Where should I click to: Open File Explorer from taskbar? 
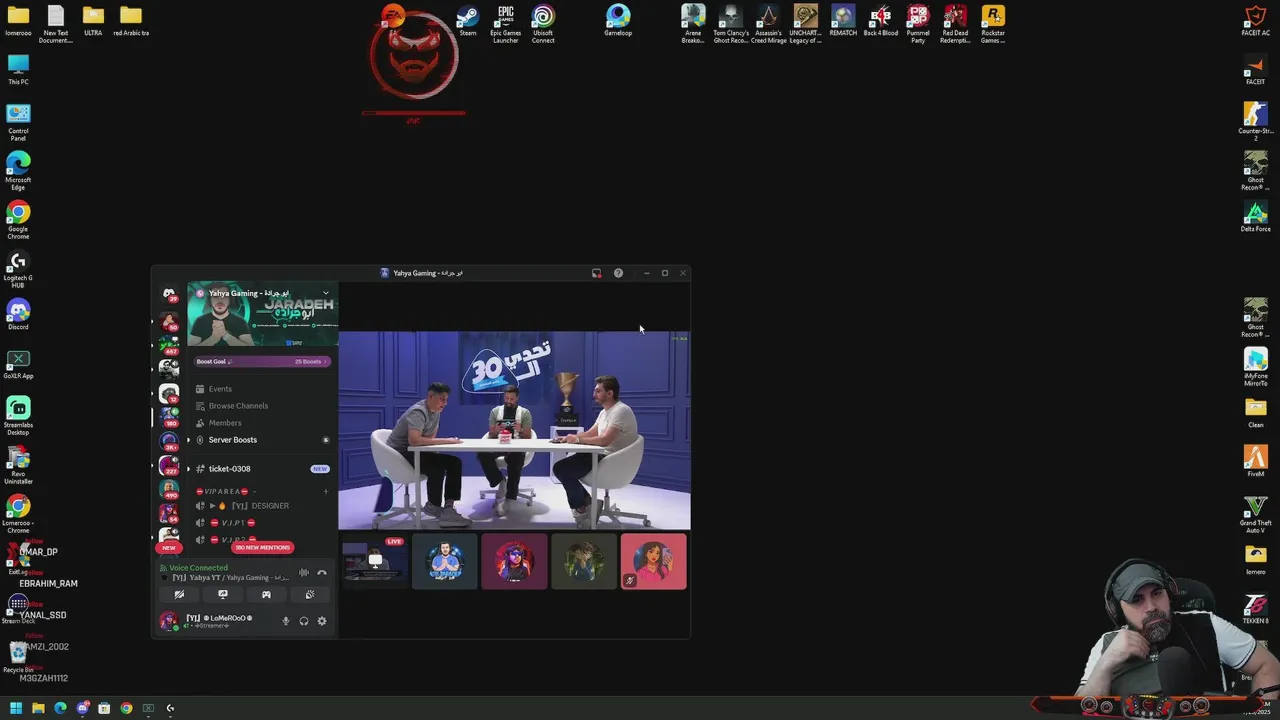[38, 708]
